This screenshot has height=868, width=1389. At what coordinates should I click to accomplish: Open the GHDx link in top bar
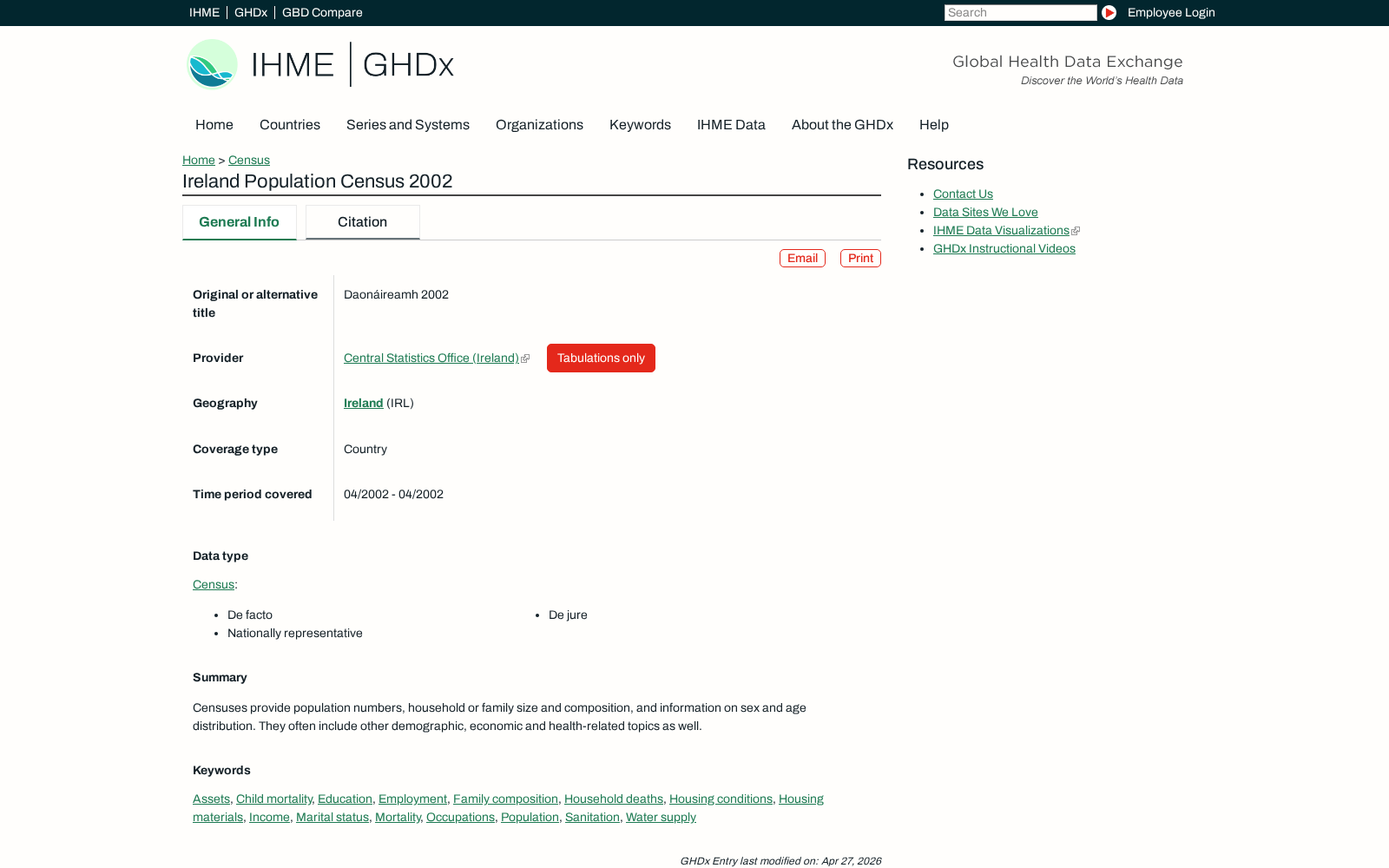coord(251,12)
